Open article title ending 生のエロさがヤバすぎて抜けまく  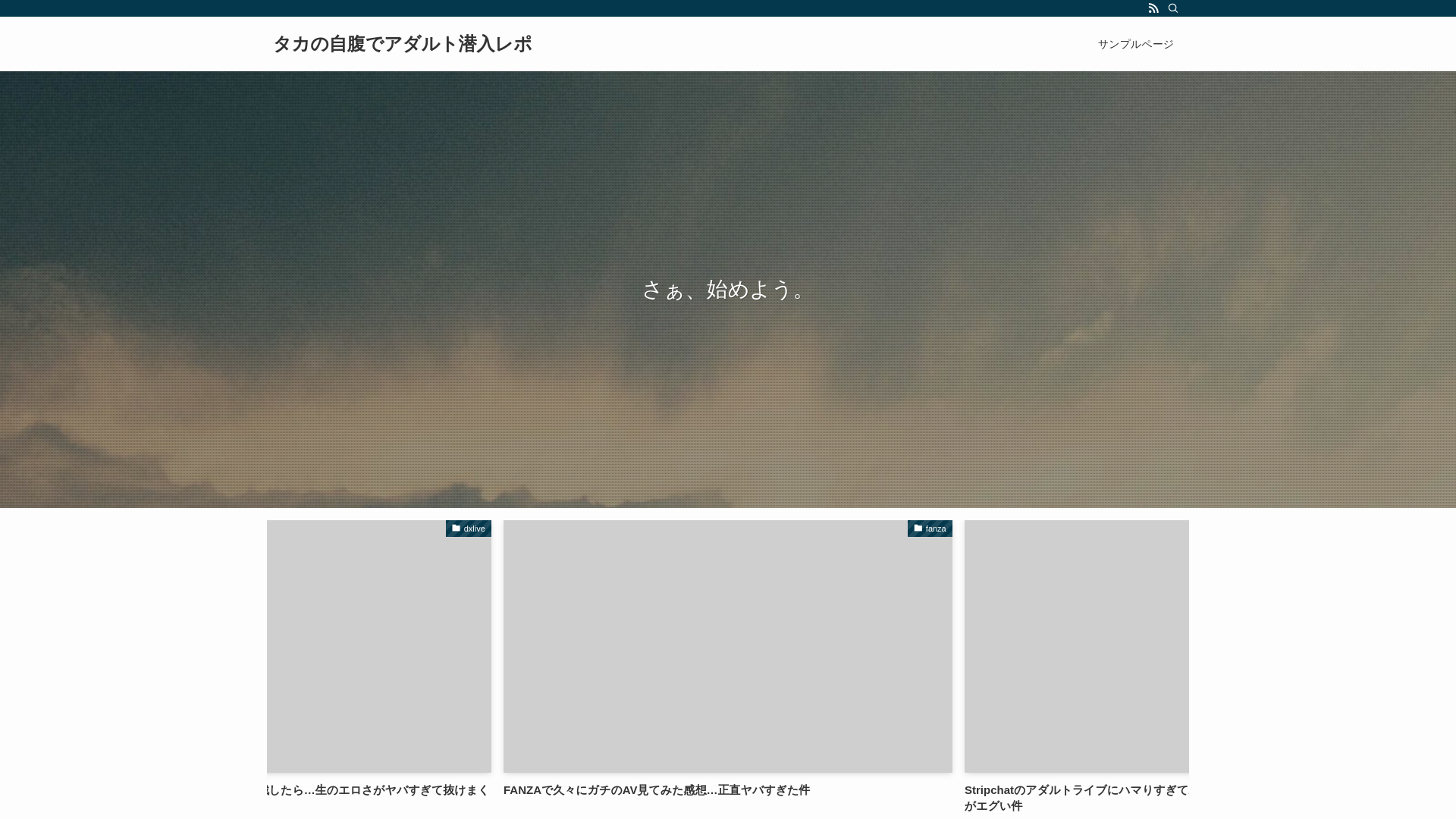pyautogui.click(x=378, y=790)
